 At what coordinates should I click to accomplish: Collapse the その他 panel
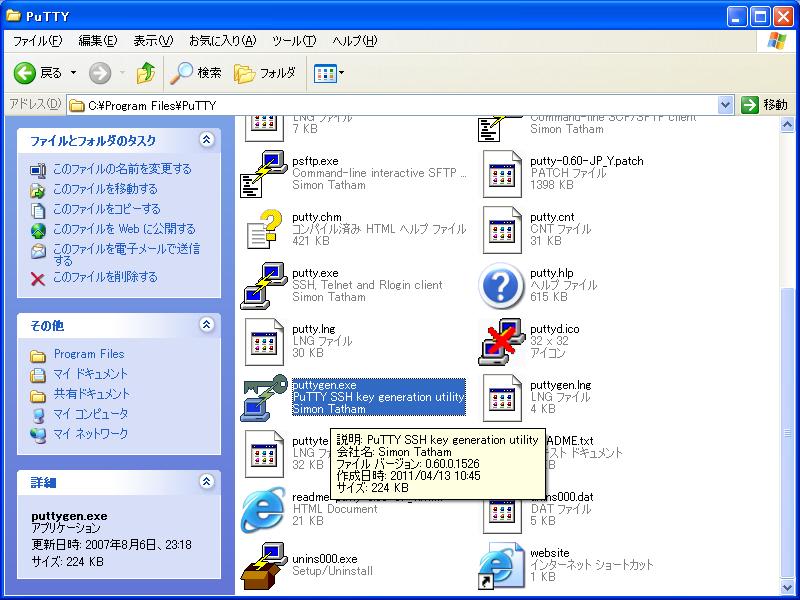[x=206, y=325]
